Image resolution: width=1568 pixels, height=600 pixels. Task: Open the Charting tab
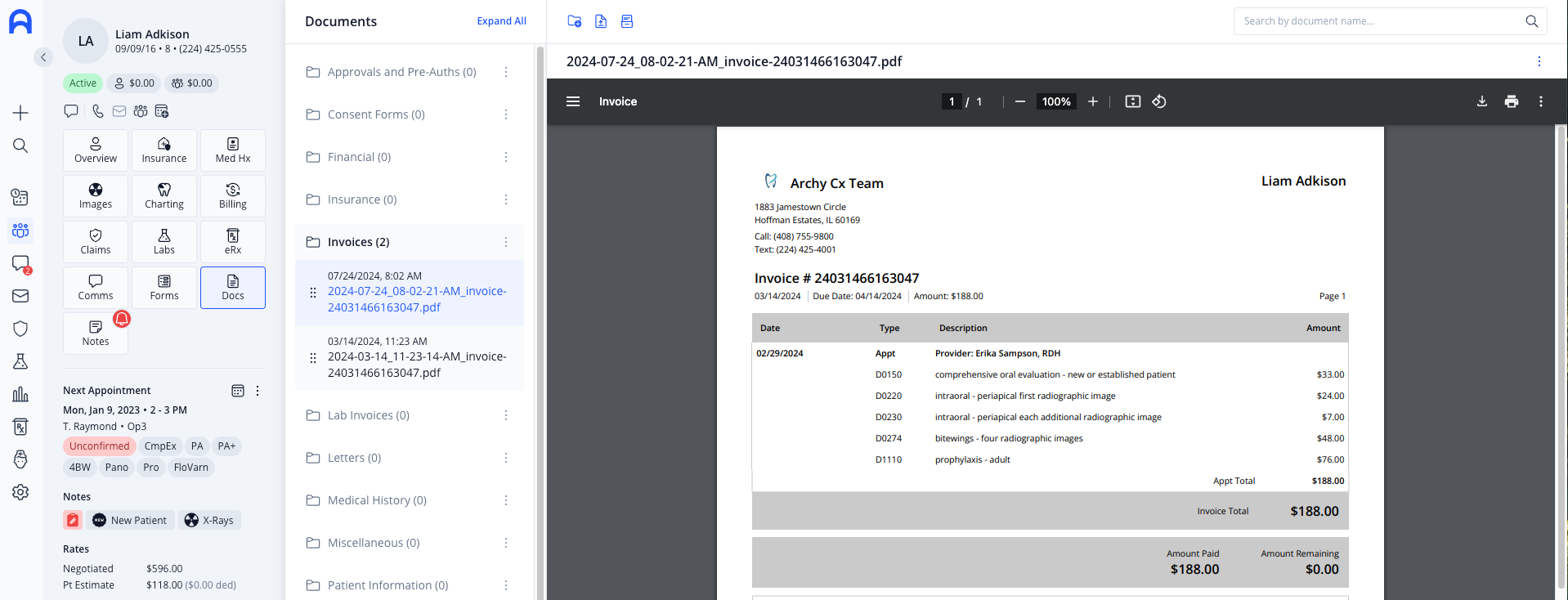tap(164, 196)
